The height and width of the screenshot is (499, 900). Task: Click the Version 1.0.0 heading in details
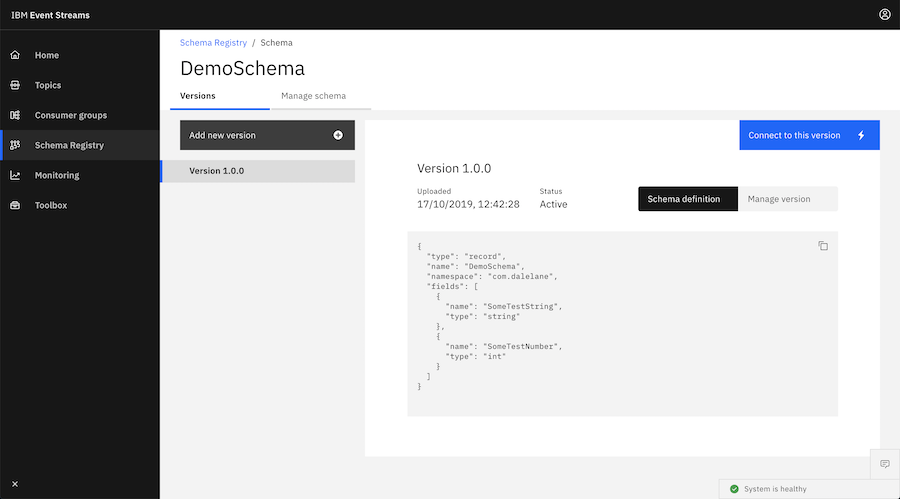pyautogui.click(x=454, y=168)
